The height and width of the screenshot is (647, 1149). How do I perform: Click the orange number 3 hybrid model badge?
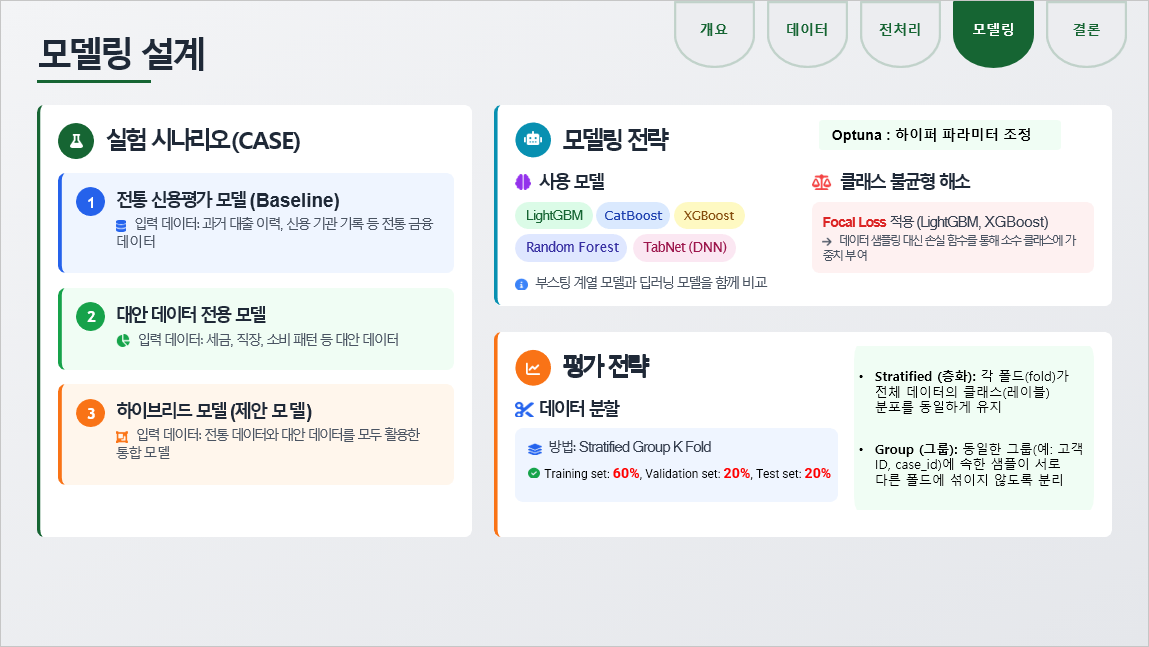[91, 412]
